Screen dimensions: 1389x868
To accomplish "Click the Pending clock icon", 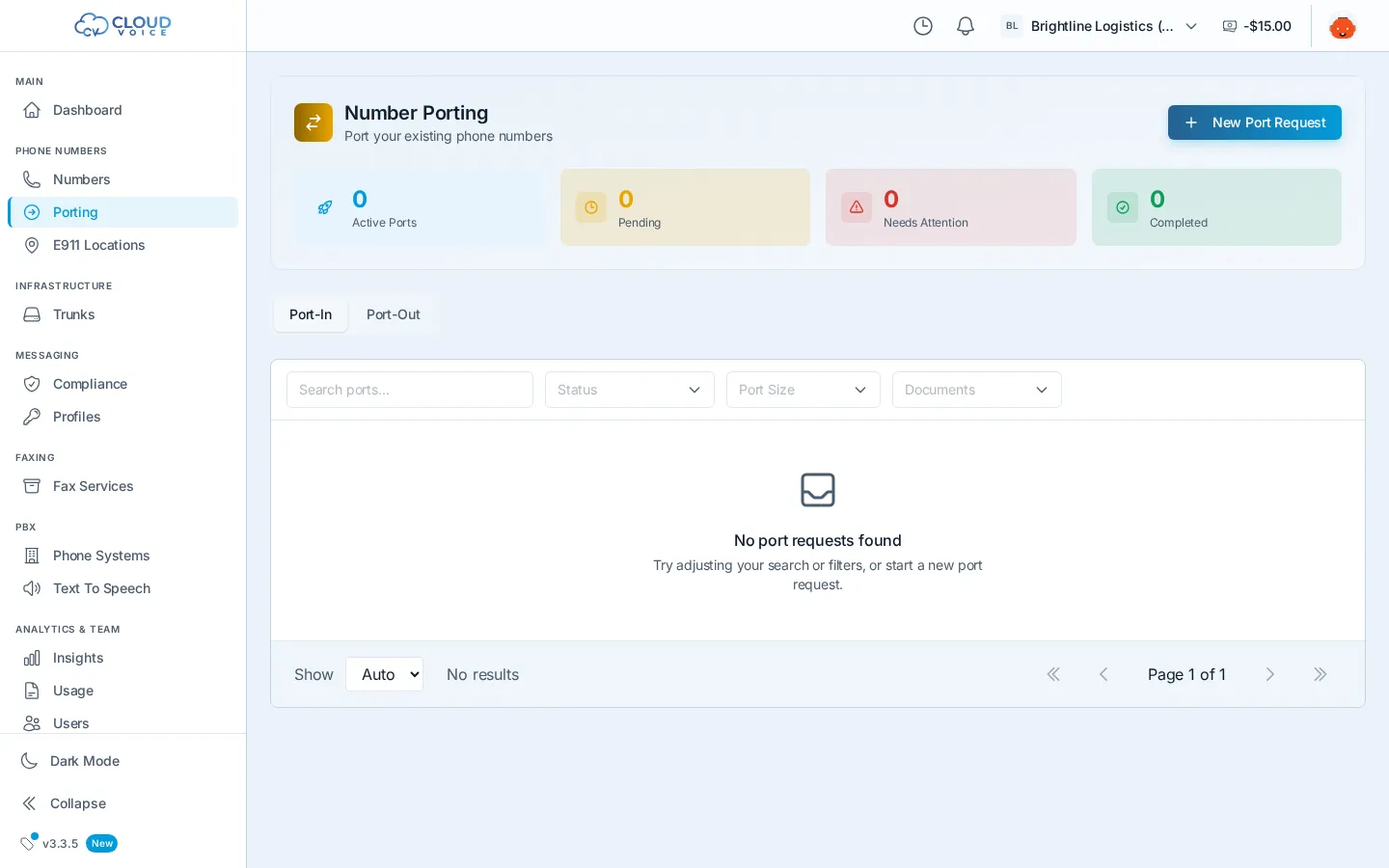I will (x=591, y=207).
